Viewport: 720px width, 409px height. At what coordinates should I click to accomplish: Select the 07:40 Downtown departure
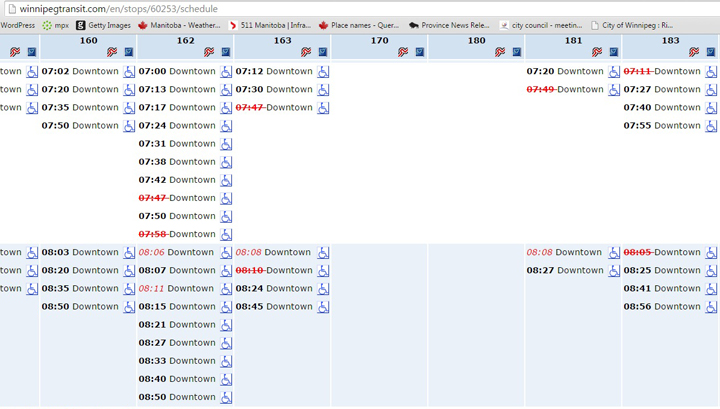click(662, 107)
